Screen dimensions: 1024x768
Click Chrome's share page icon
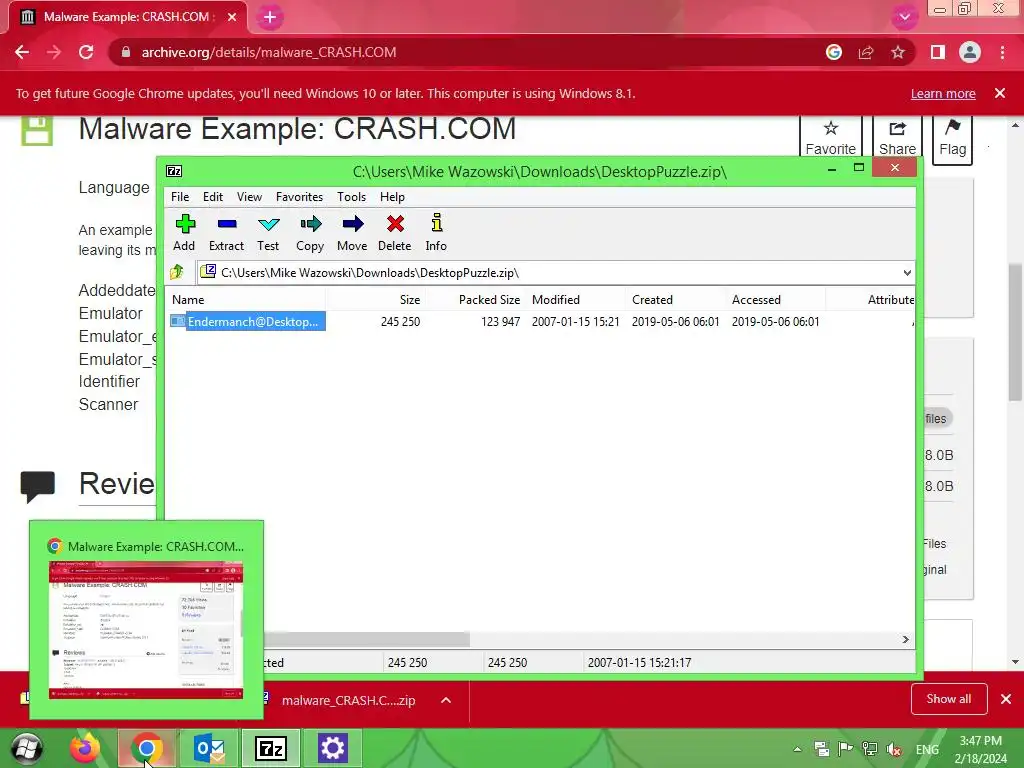click(866, 52)
